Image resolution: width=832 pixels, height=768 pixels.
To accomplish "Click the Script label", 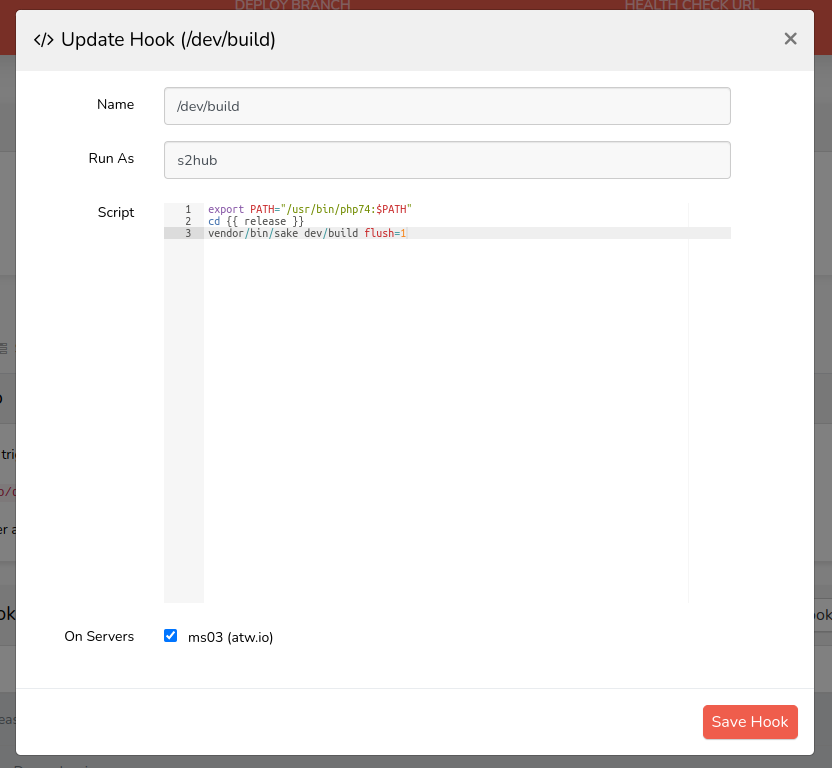I will point(116,212).
